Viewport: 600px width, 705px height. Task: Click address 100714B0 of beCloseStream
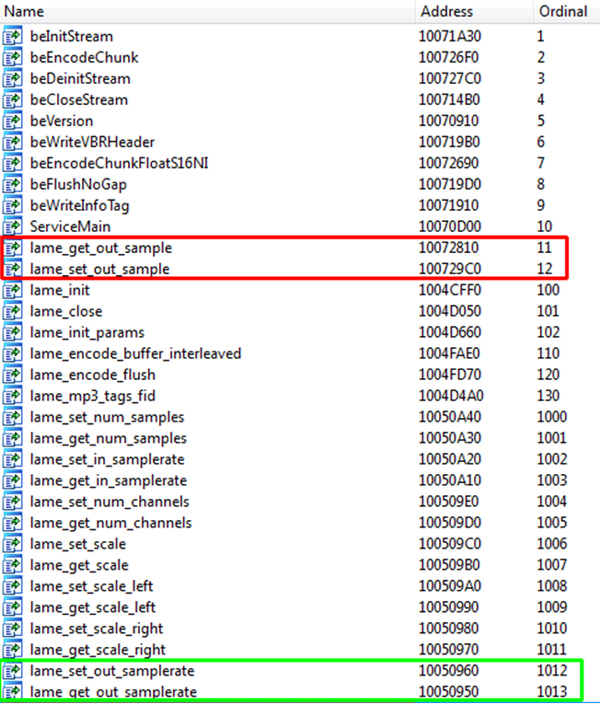[449, 100]
